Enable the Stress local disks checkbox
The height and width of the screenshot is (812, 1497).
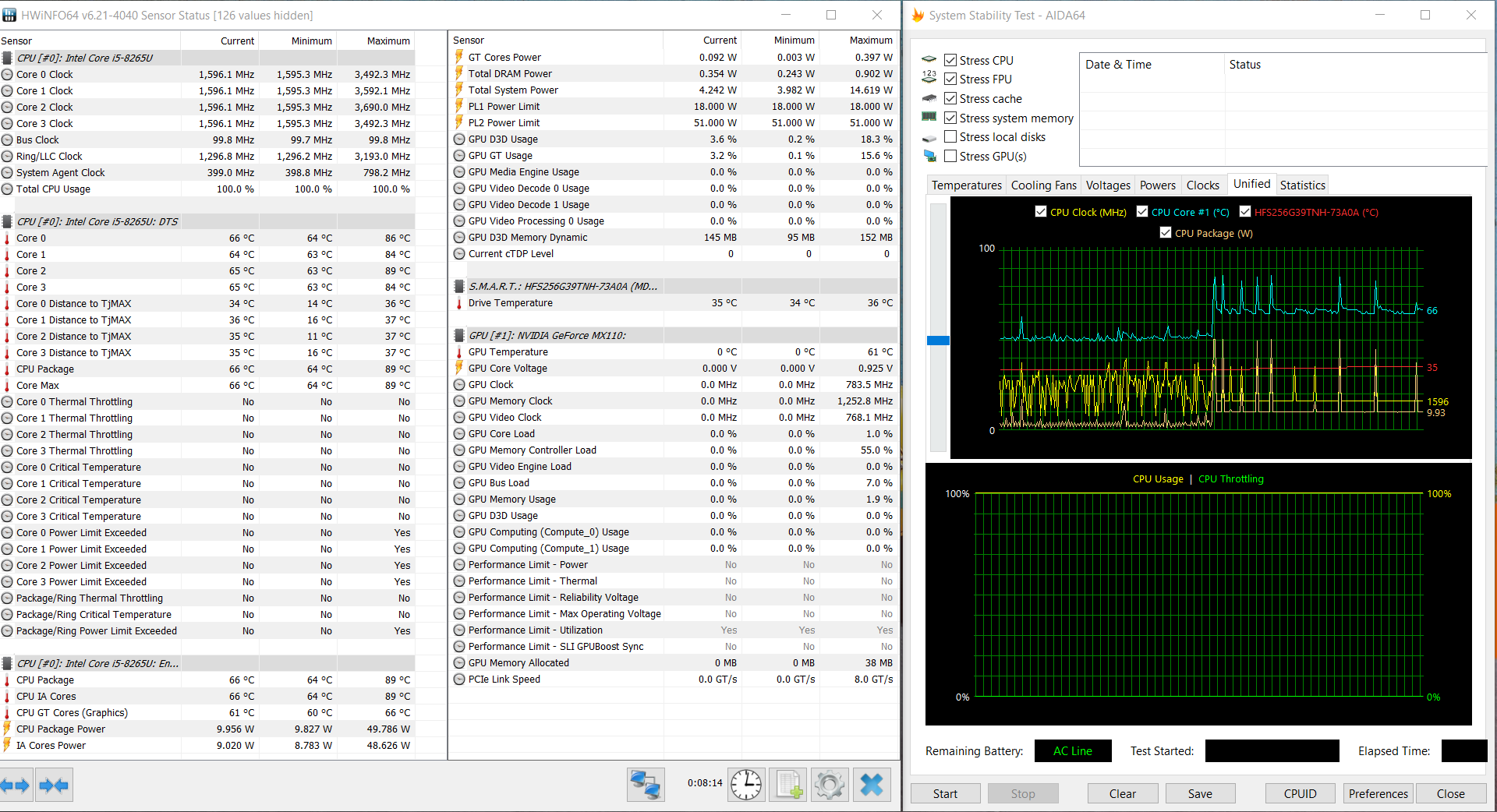(950, 136)
